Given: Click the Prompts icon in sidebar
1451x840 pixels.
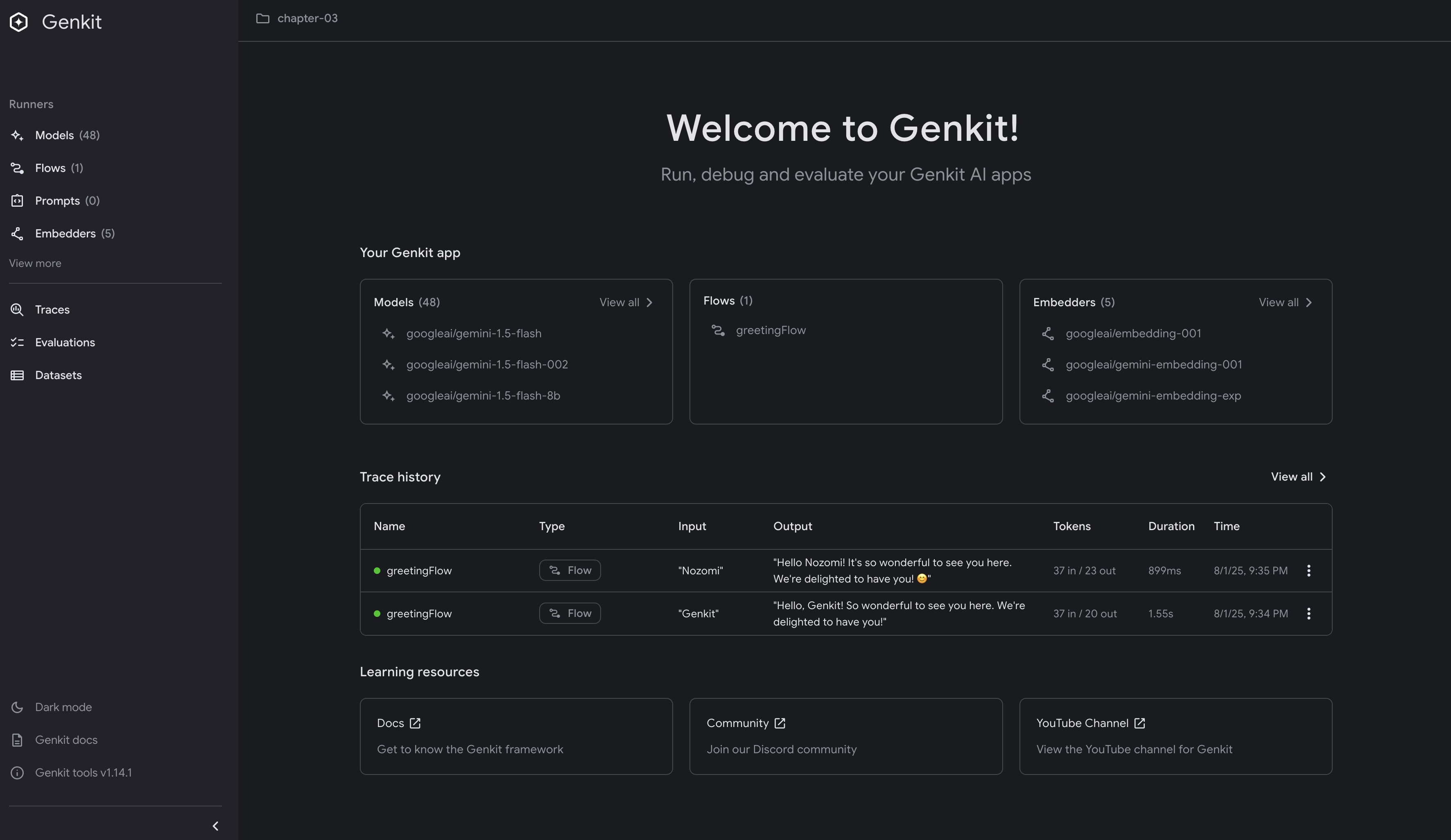Looking at the screenshot, I should pyautogui.click(x=17, y=201).
